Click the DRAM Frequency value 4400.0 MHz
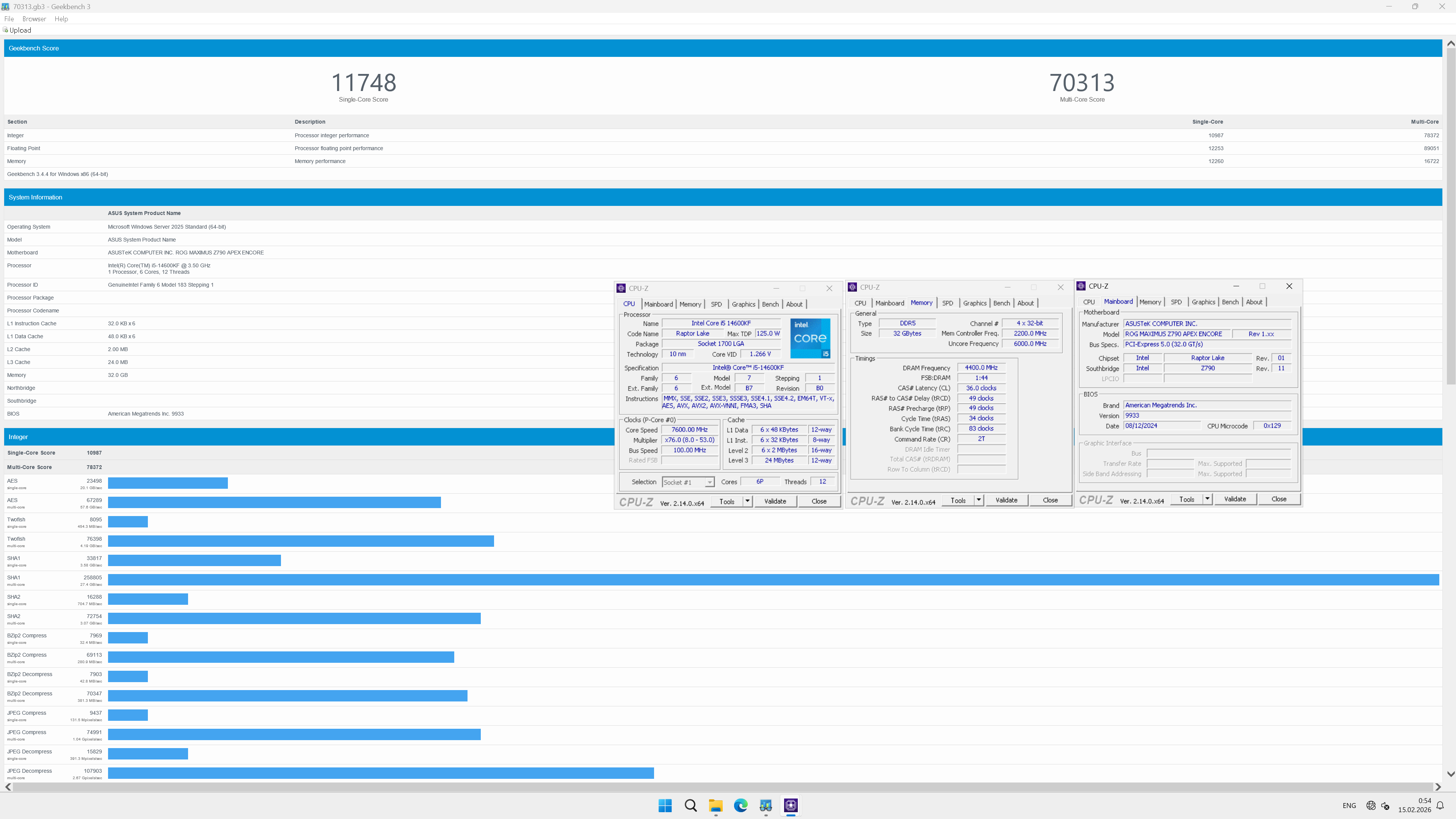The image size is (1456, 819). [981, 367]
